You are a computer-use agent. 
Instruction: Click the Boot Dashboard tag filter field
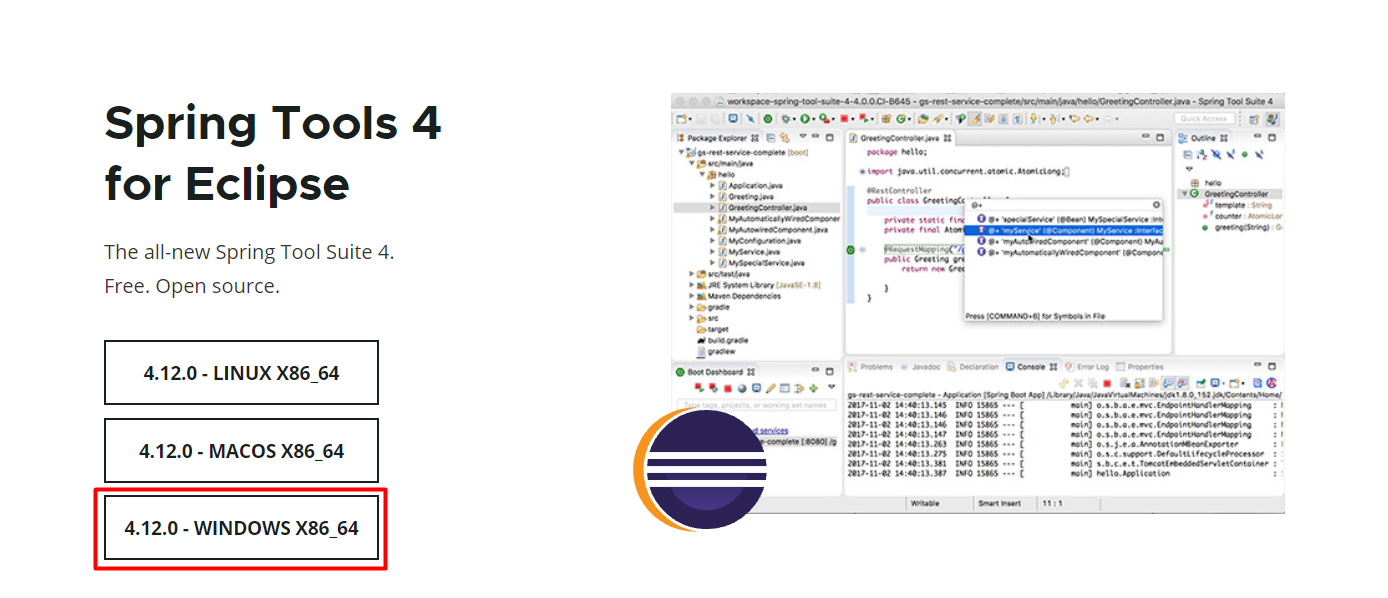757,405
